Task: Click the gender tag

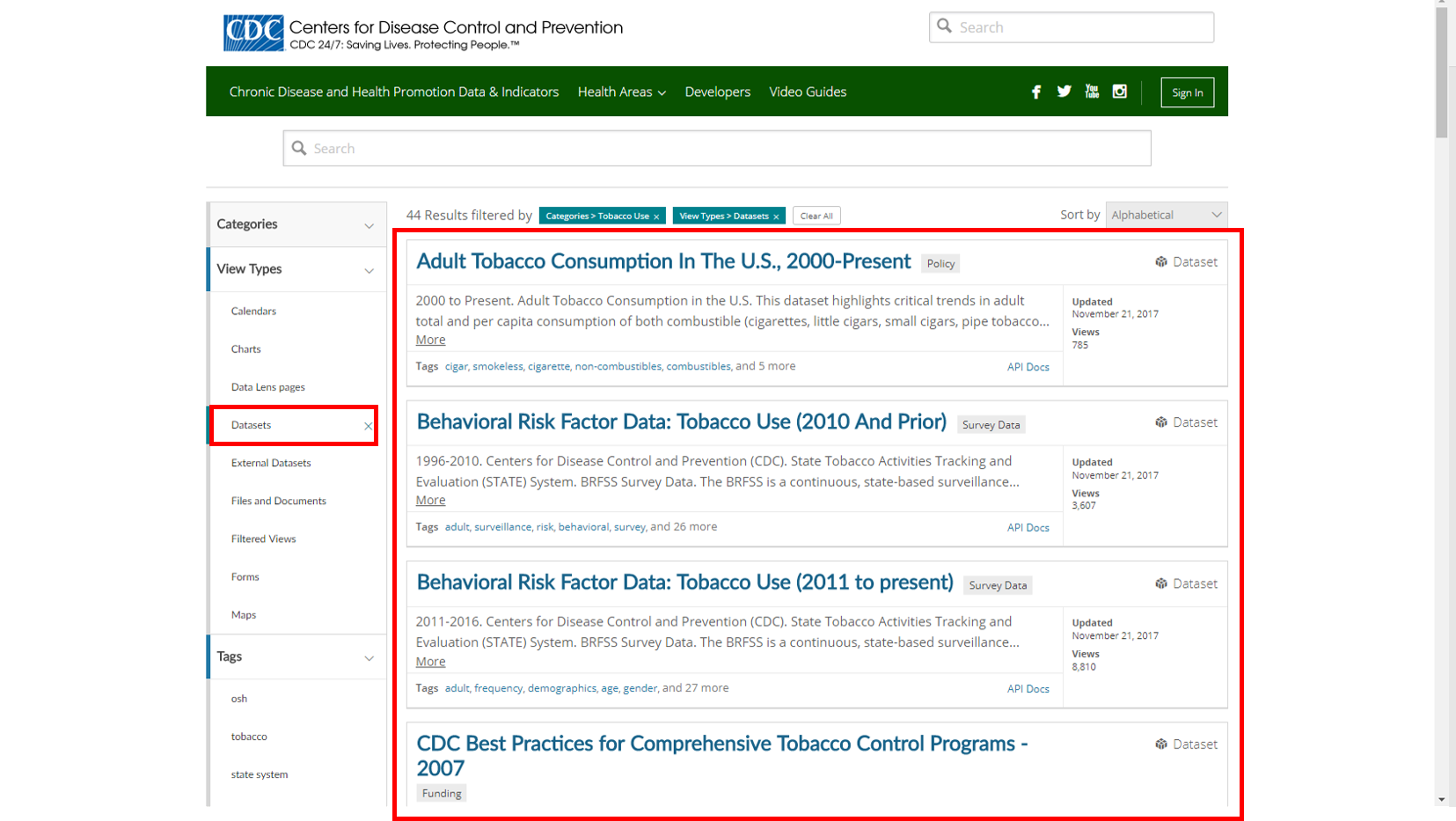Action: [x=640, y=687]
